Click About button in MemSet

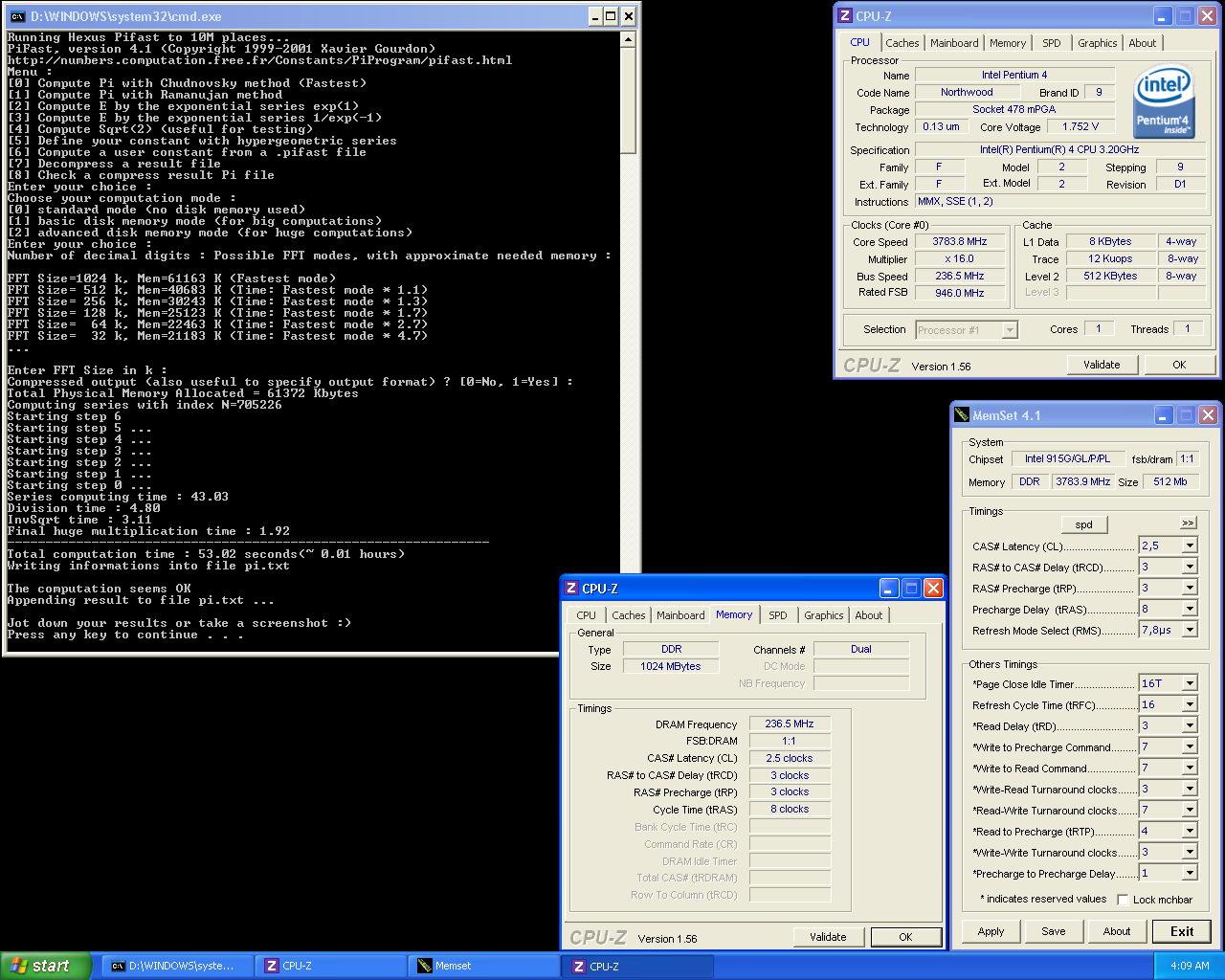pyautogui.click(x=1116, y=931)
